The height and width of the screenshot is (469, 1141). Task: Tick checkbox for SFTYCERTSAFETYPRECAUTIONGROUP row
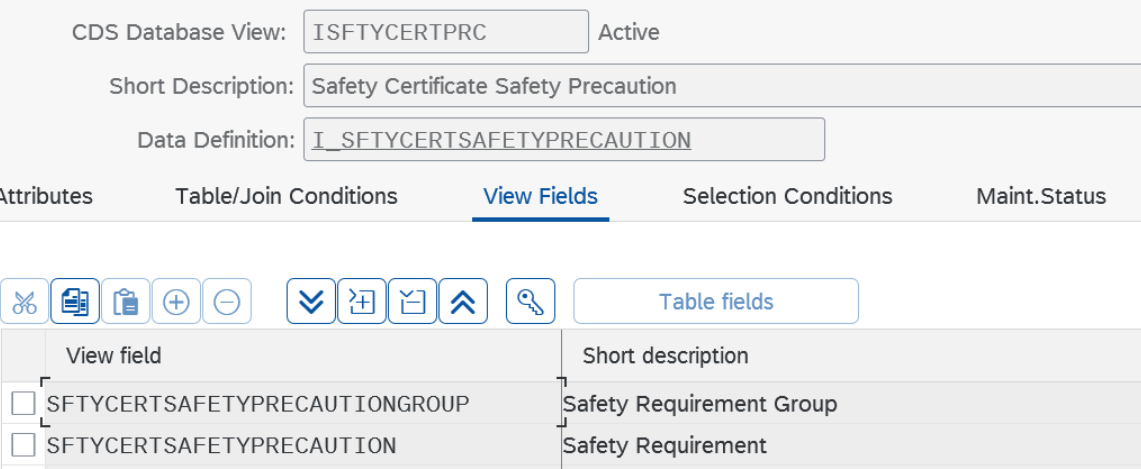(23, 404)
